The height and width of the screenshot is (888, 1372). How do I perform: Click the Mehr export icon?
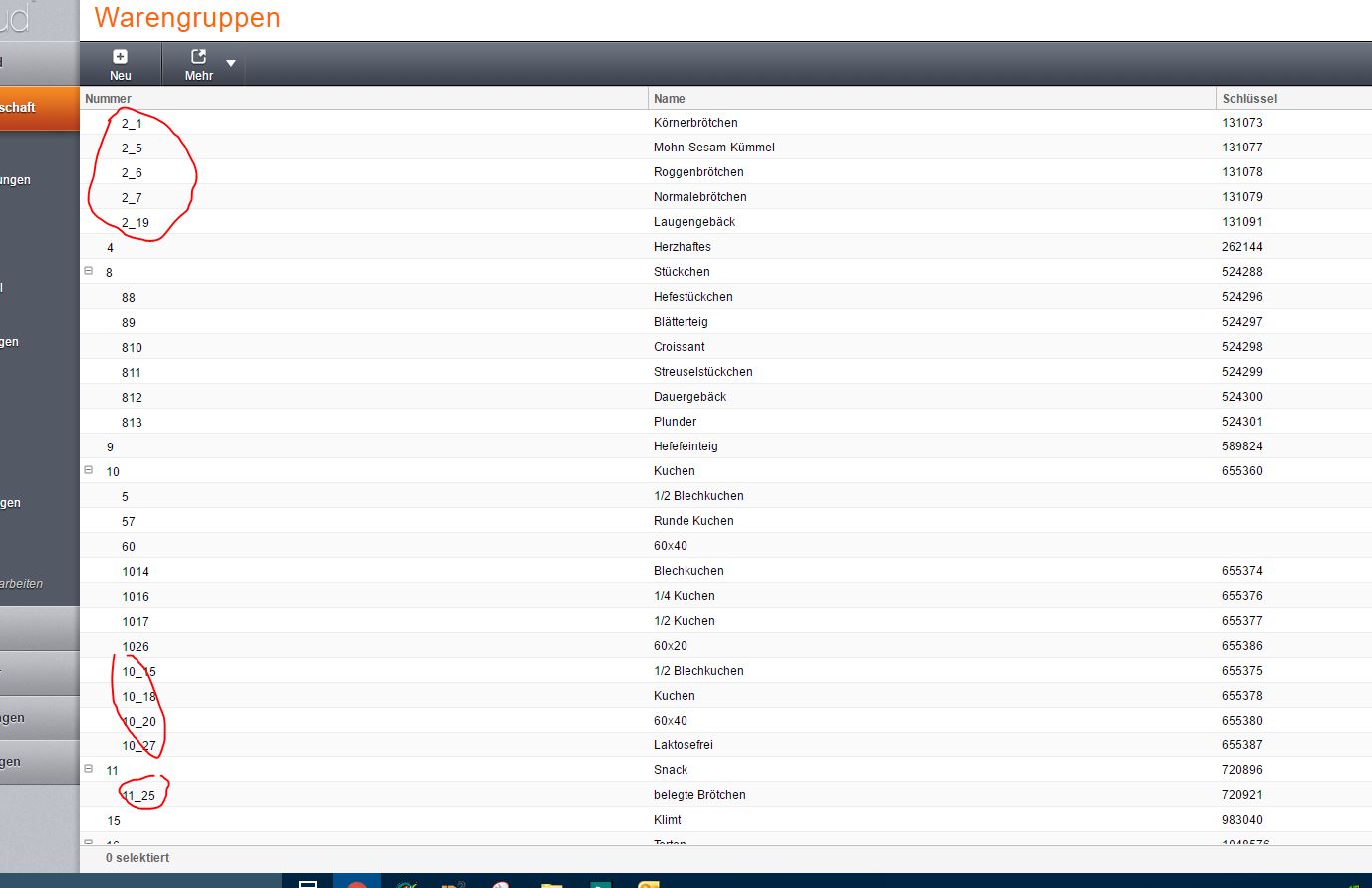[198, 57]
